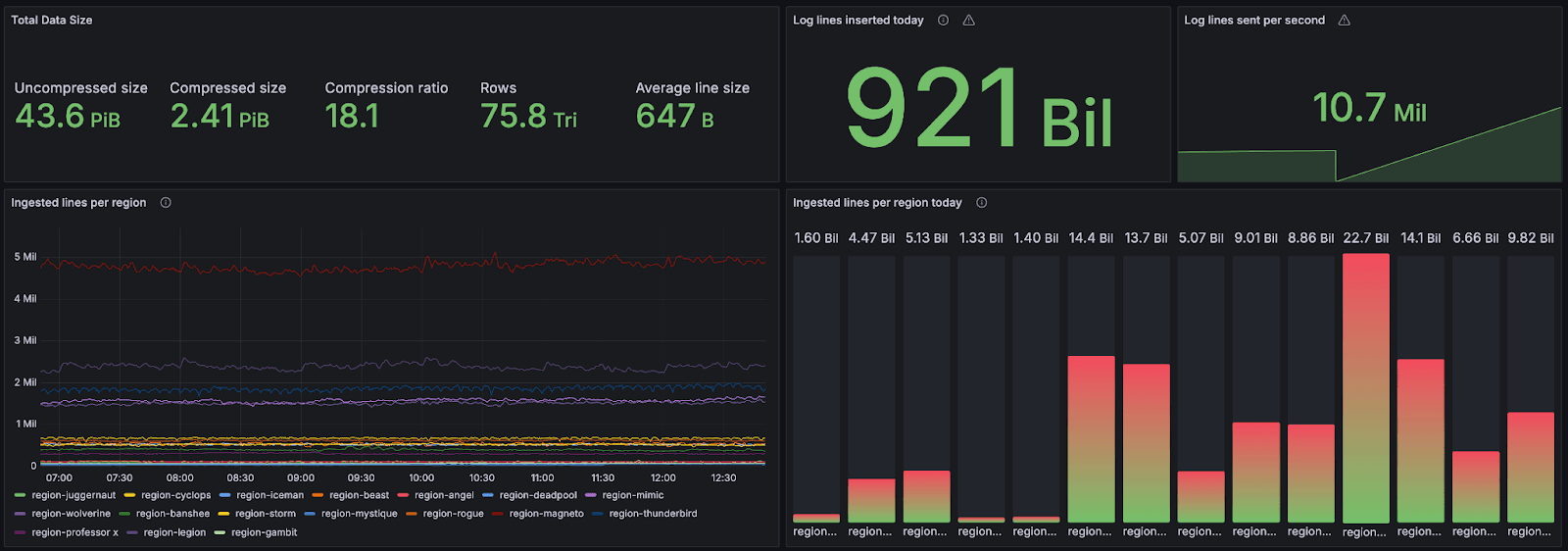Click the 10.7 Mil stat value
1568x551 pixels.
coord(1368,108)
